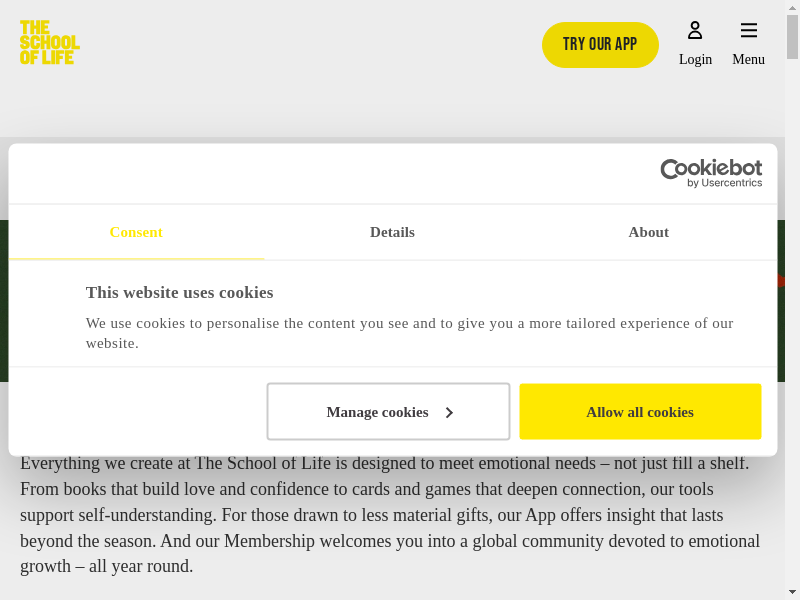Open the hamburger Menu icon
Screen dimensions: 800x600
pyautogui.click(x=748, y=30)
